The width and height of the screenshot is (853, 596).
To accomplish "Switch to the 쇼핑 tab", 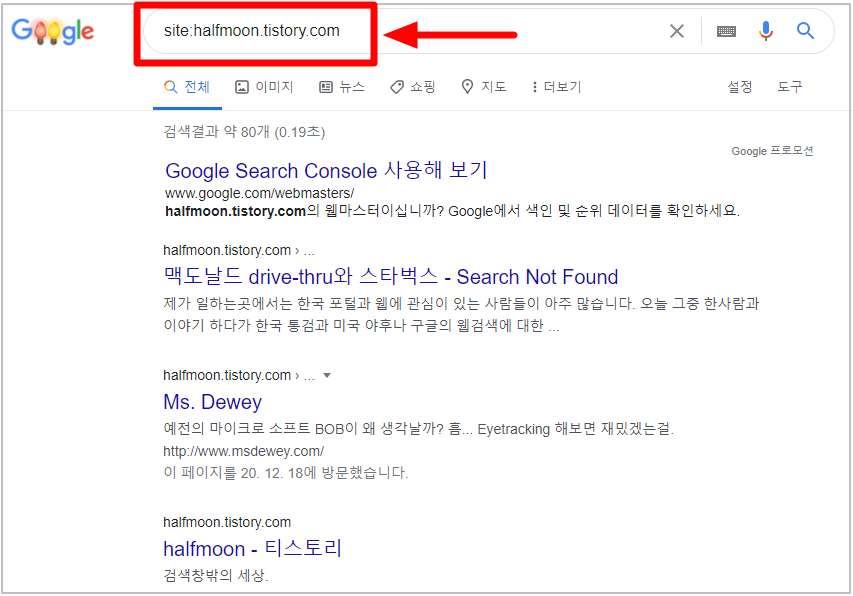I will pos(413,87).
